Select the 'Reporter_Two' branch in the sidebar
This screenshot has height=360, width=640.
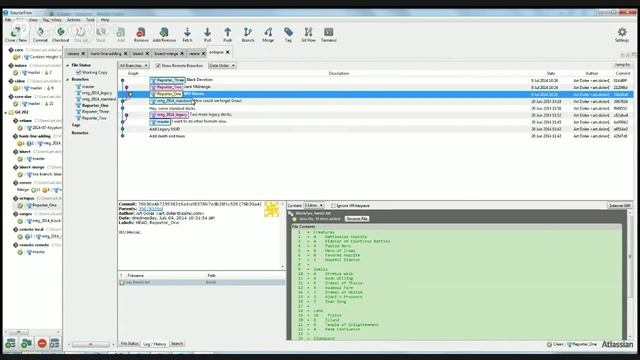94,118
